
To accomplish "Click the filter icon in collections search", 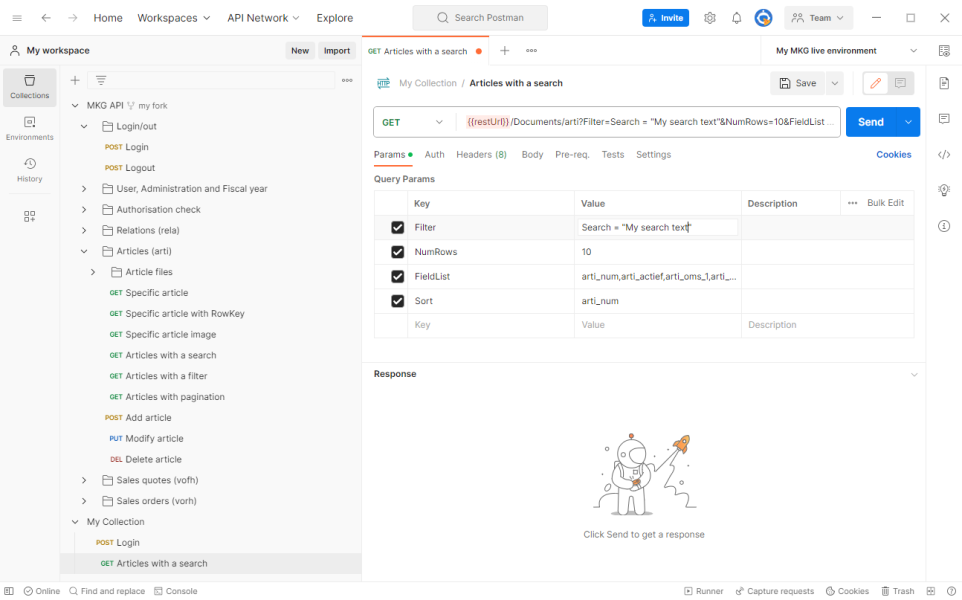I will (x=101, y=80).
